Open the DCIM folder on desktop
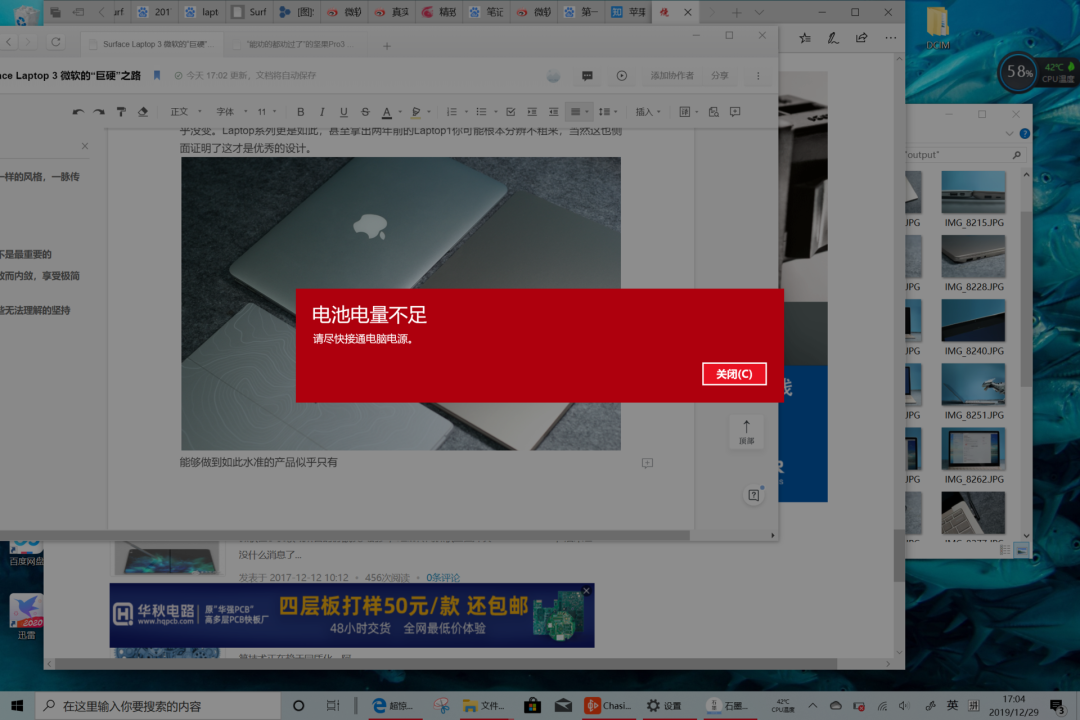 point(937,28)
